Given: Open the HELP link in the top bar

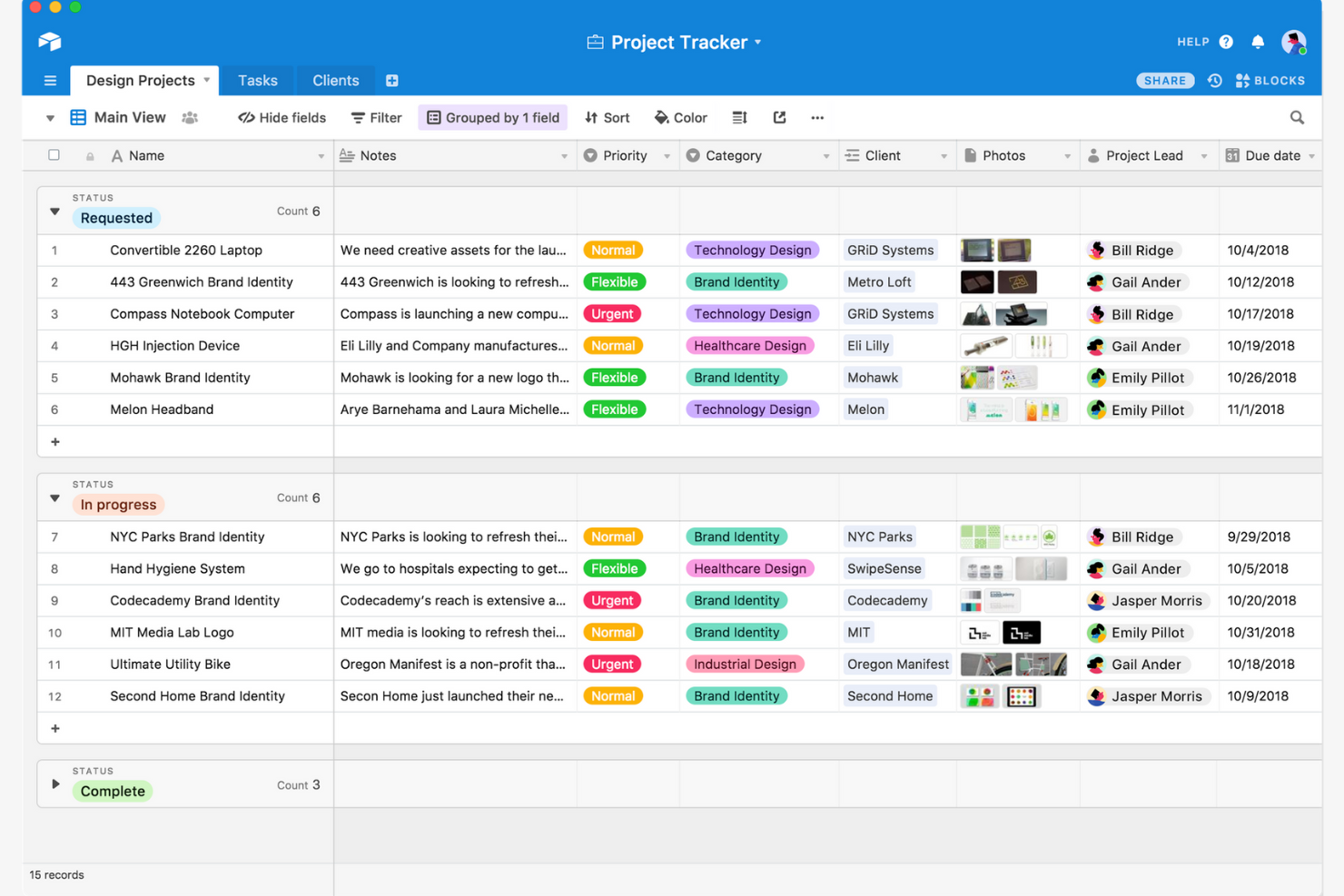Looking at the screenshot, I should [1192, 41].
